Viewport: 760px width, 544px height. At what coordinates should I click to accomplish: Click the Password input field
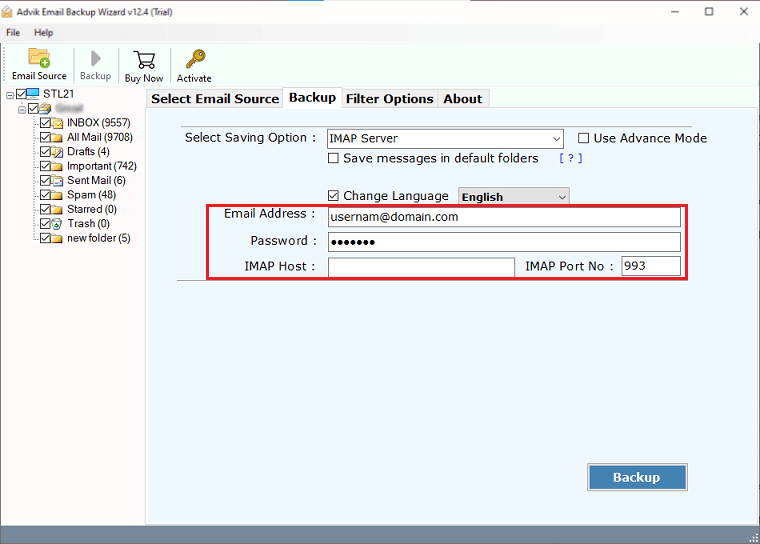pyautogui.click(x=504, y=242)
